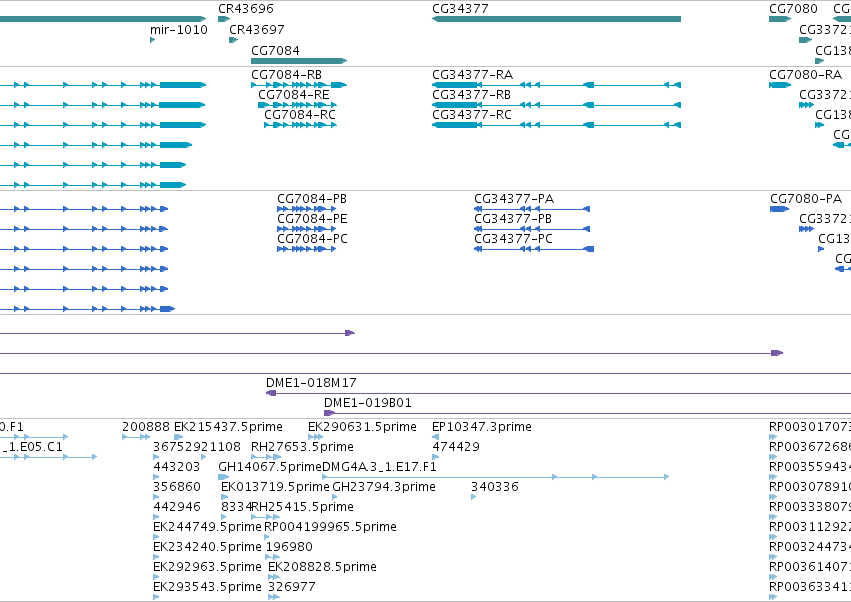The width and height of the screenshot is (851, 602).
Task: Select EST EP10347.3prime
Action: pos(482,427)
